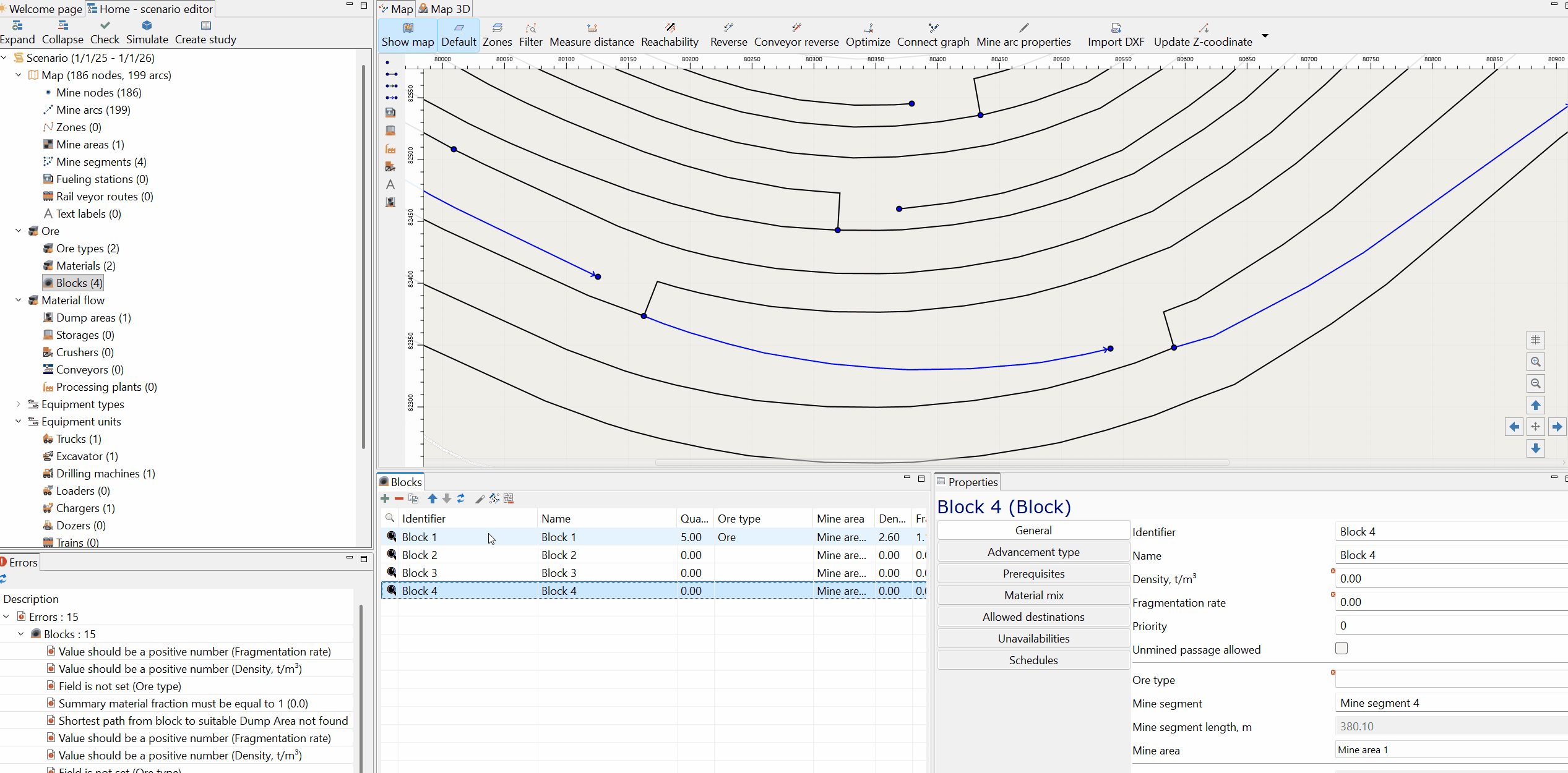Select the add mine node tool

click(x=387, y=62)
